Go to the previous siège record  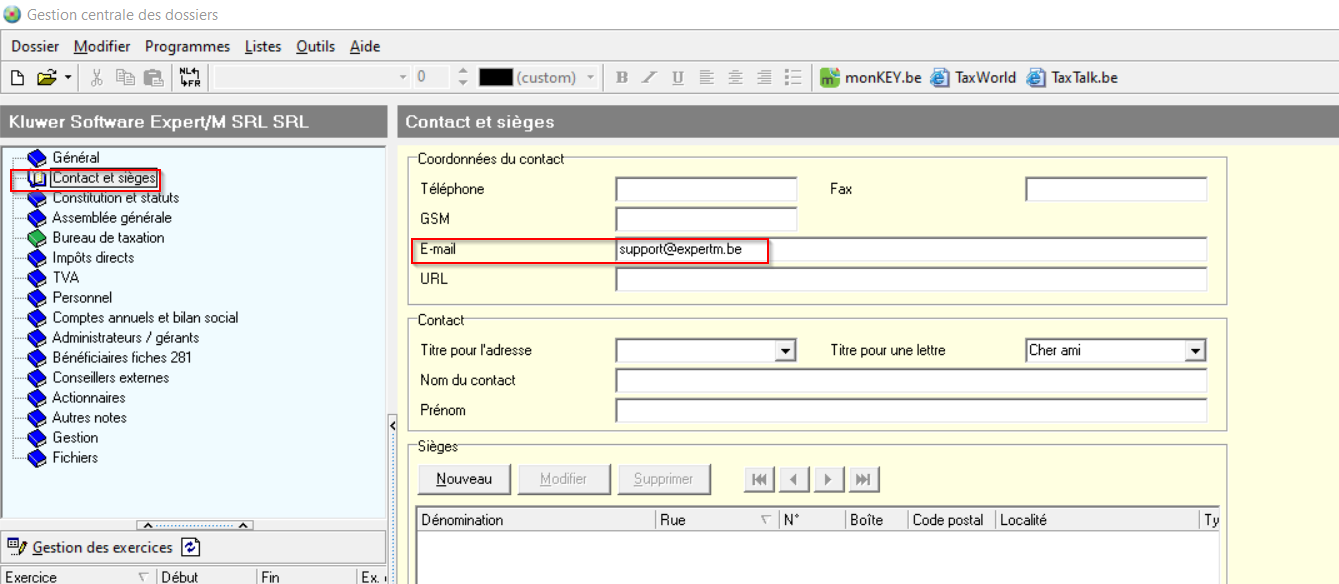(794, 480)
